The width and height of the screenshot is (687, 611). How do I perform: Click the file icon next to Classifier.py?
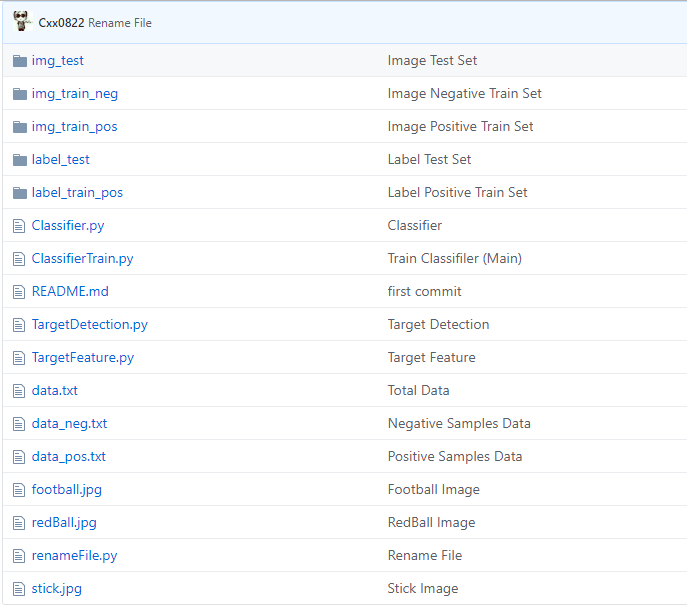point(19,226)
